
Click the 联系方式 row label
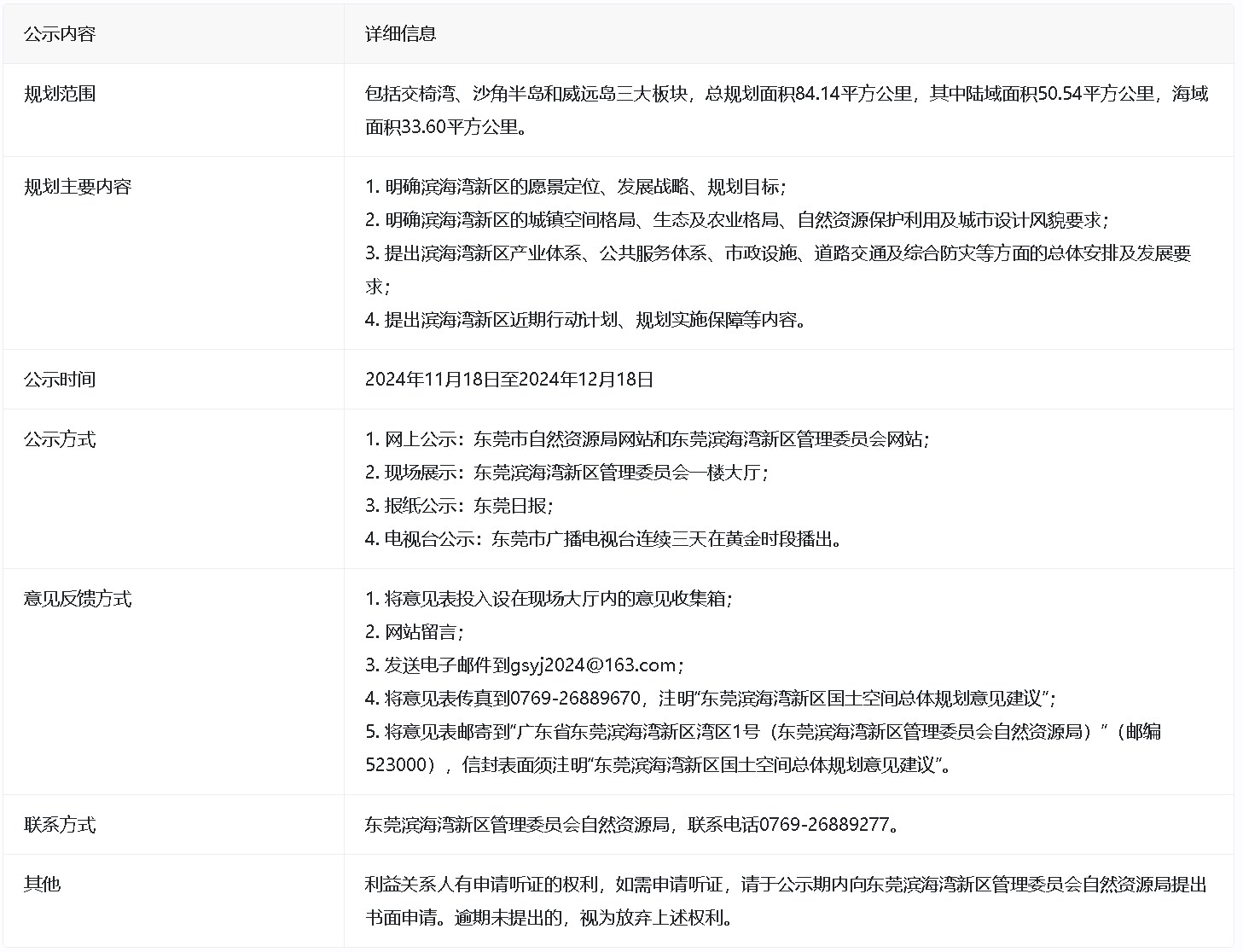tap(59, 825)
